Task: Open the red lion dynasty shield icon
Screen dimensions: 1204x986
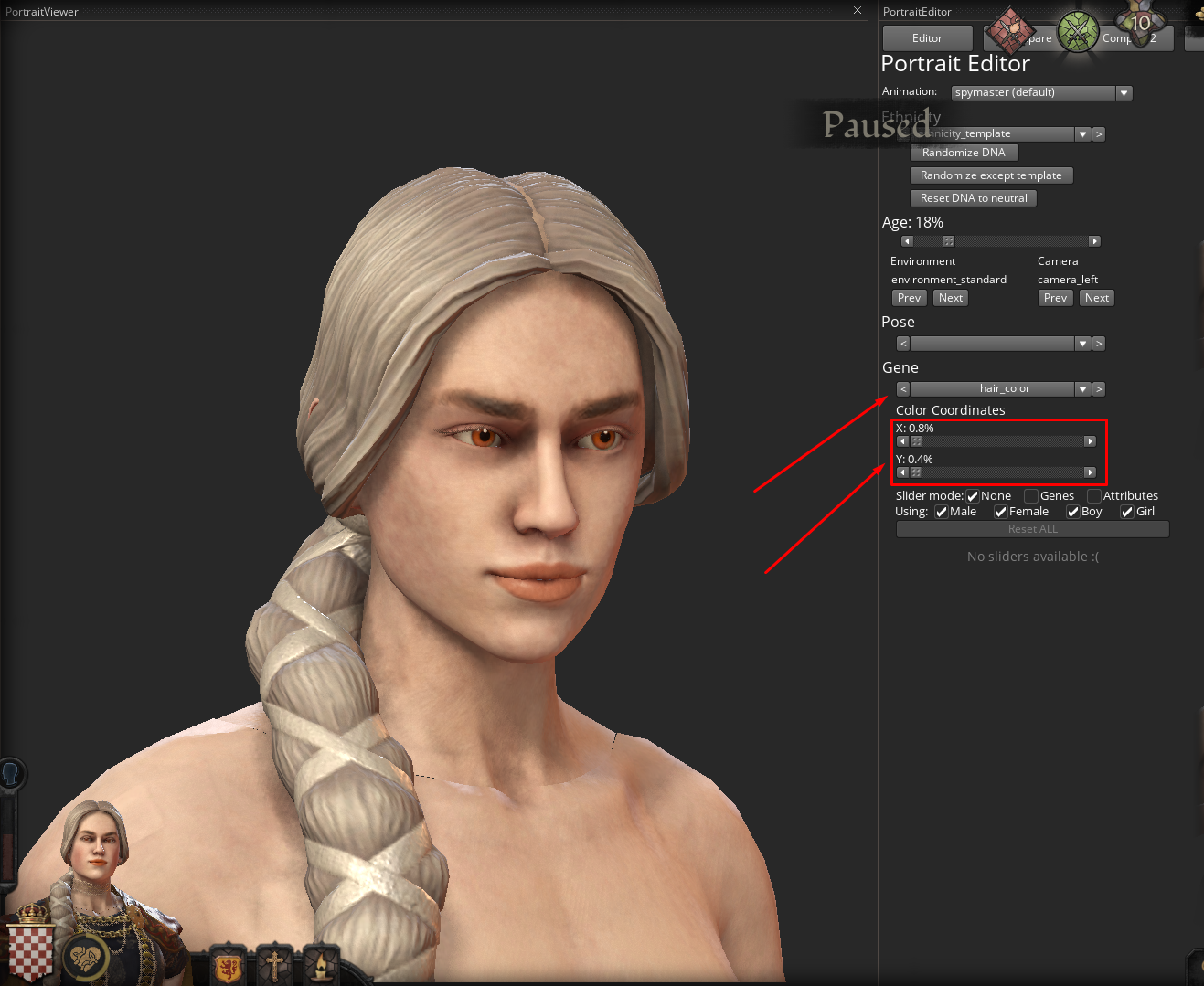Action: (228, 965)
